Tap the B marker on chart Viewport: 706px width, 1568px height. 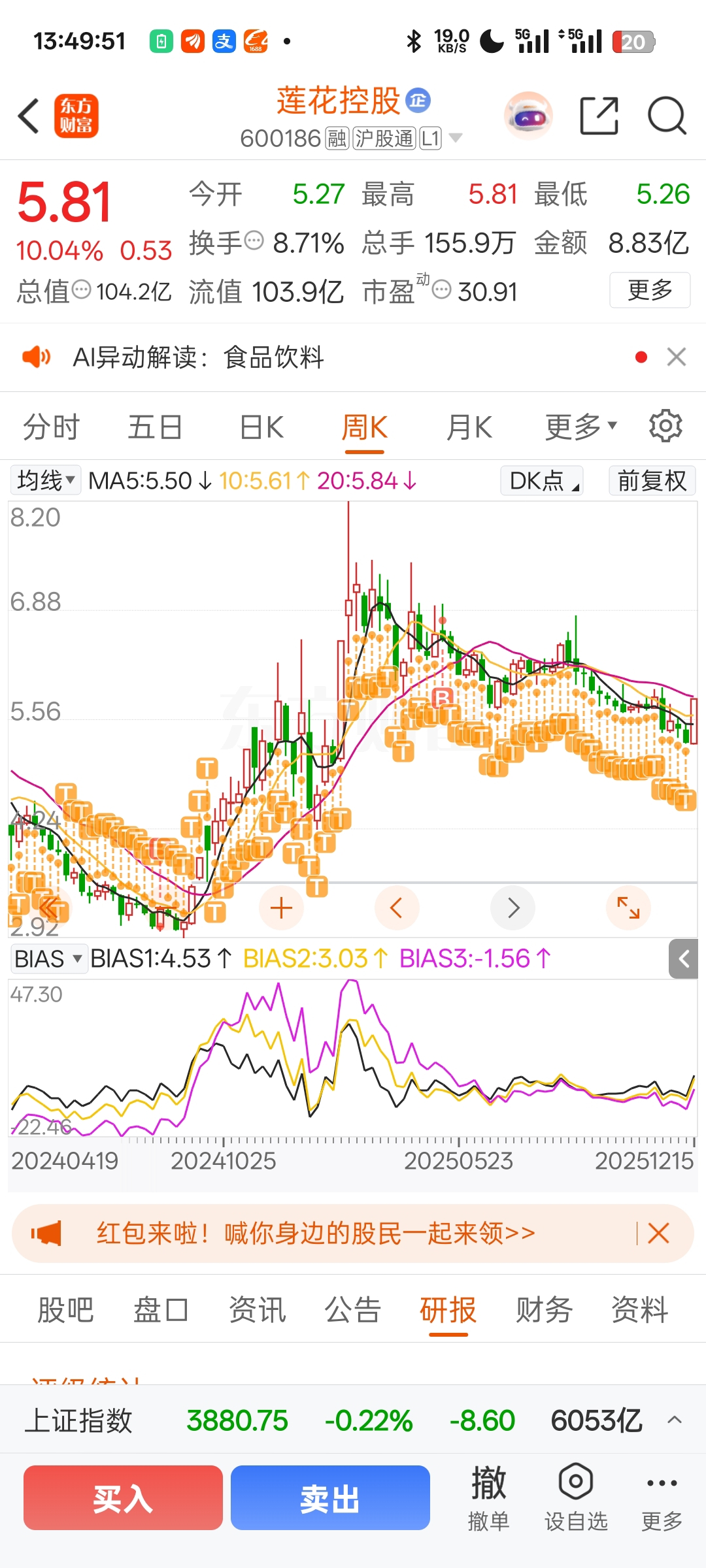[x=443, y=700]
